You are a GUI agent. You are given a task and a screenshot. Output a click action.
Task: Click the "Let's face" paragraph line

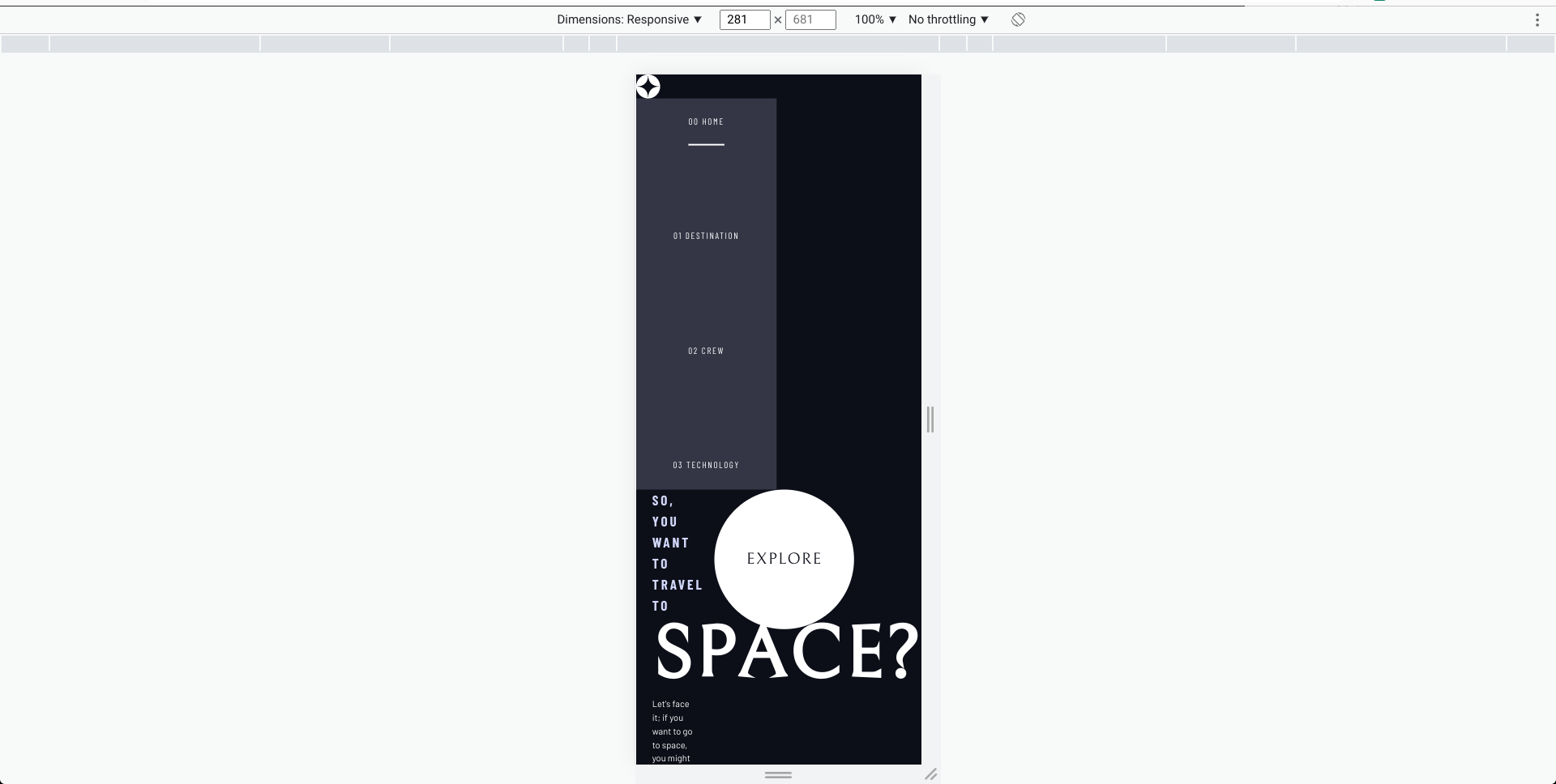pyautogui.click(x=671, y=704)
